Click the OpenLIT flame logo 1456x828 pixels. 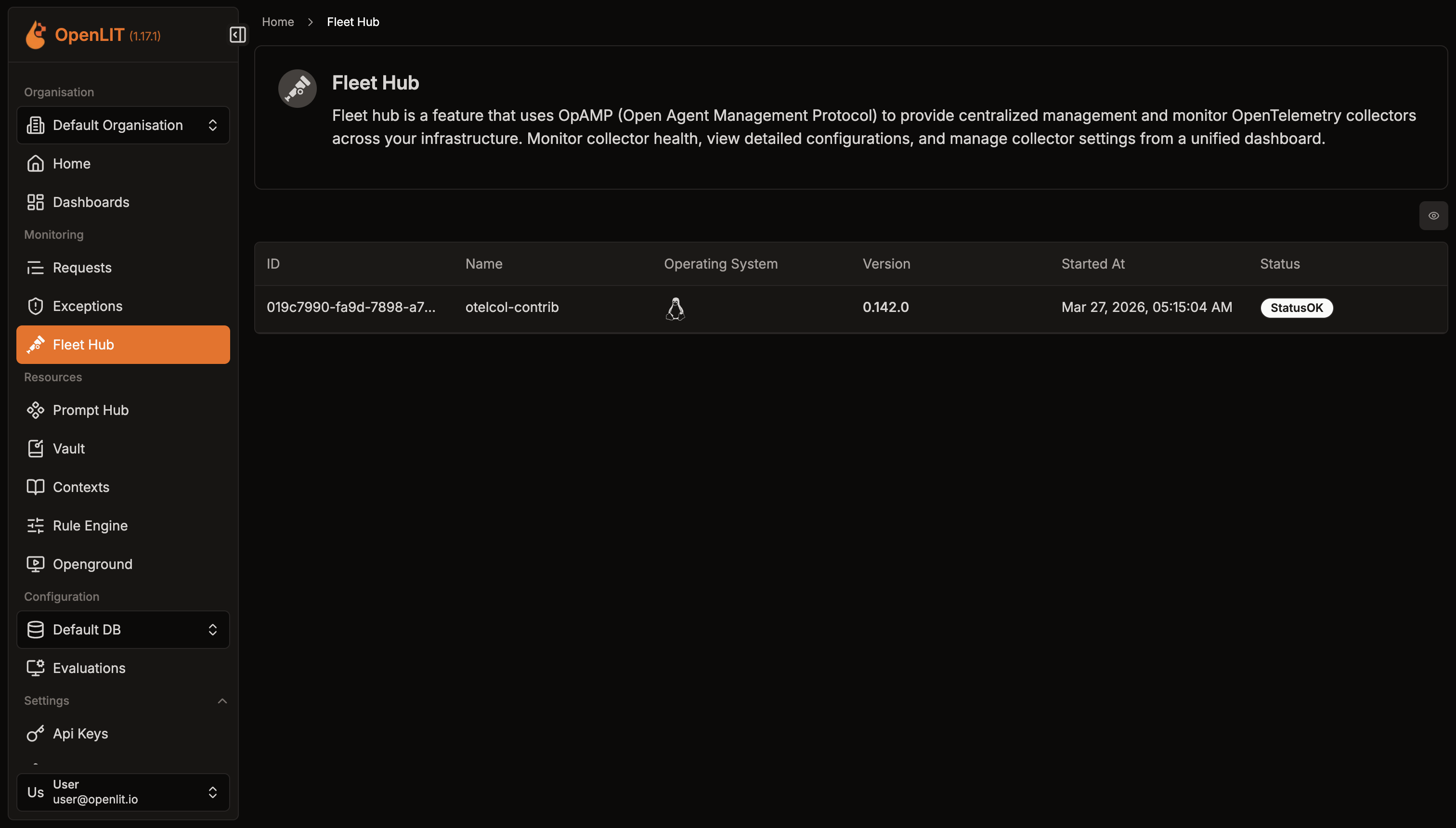[36, 35]
